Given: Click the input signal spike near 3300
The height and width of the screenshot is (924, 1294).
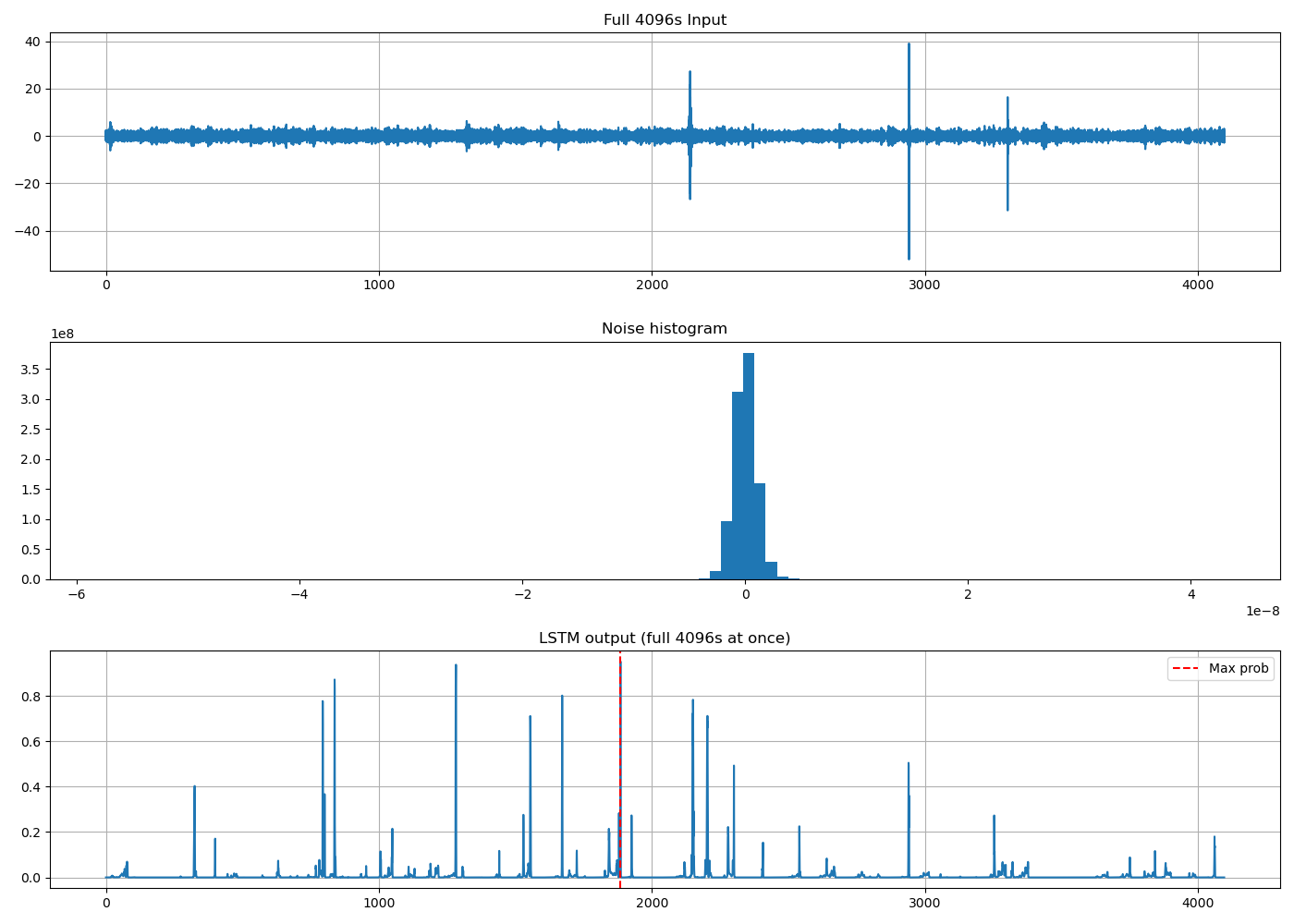Looking at the screenshot, I should click(x=1007, y=153).
